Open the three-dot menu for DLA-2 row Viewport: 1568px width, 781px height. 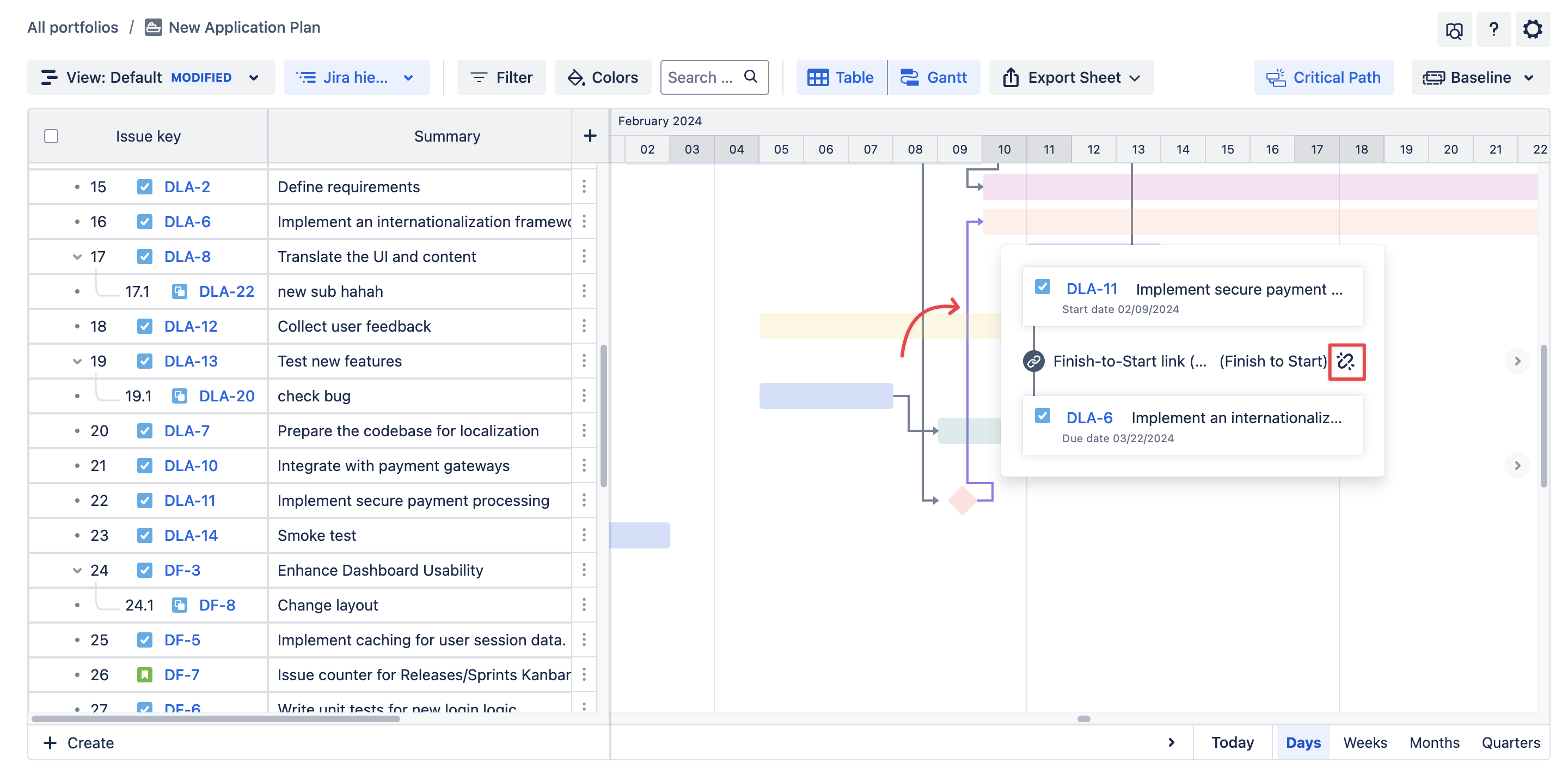[x=584, y=187]
